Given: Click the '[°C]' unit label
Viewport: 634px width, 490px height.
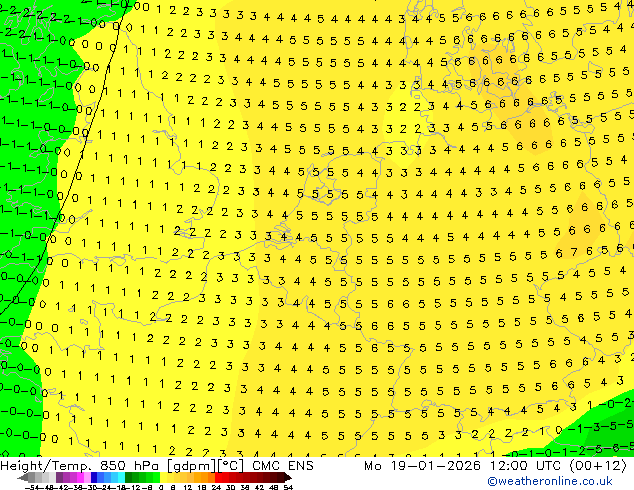Looking at the screenshot, I should [230, 466].
